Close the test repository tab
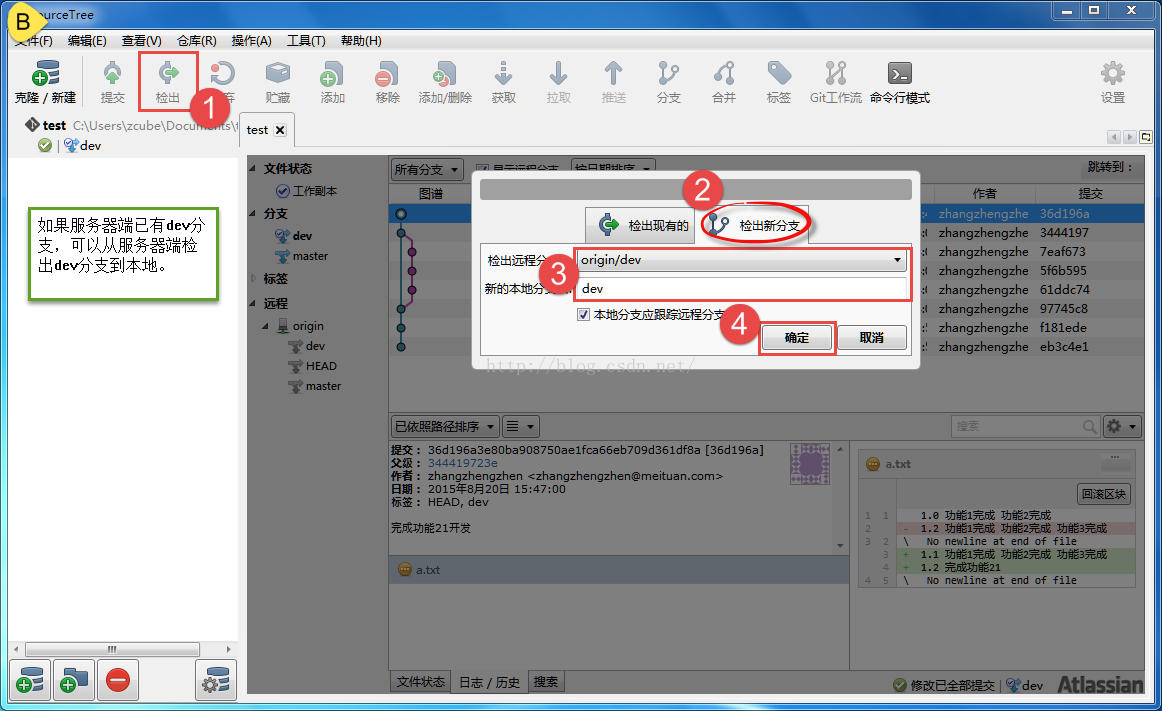 click(280, 130)
